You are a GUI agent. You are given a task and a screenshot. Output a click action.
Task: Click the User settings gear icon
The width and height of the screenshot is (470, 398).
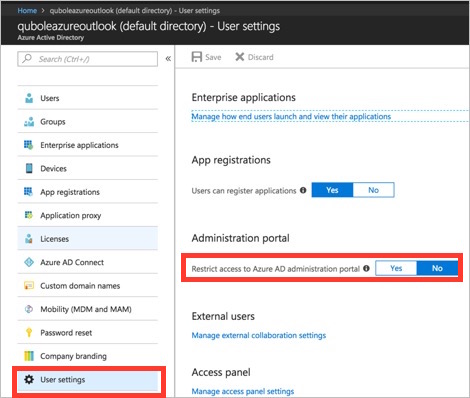click(x=29, y=379)
